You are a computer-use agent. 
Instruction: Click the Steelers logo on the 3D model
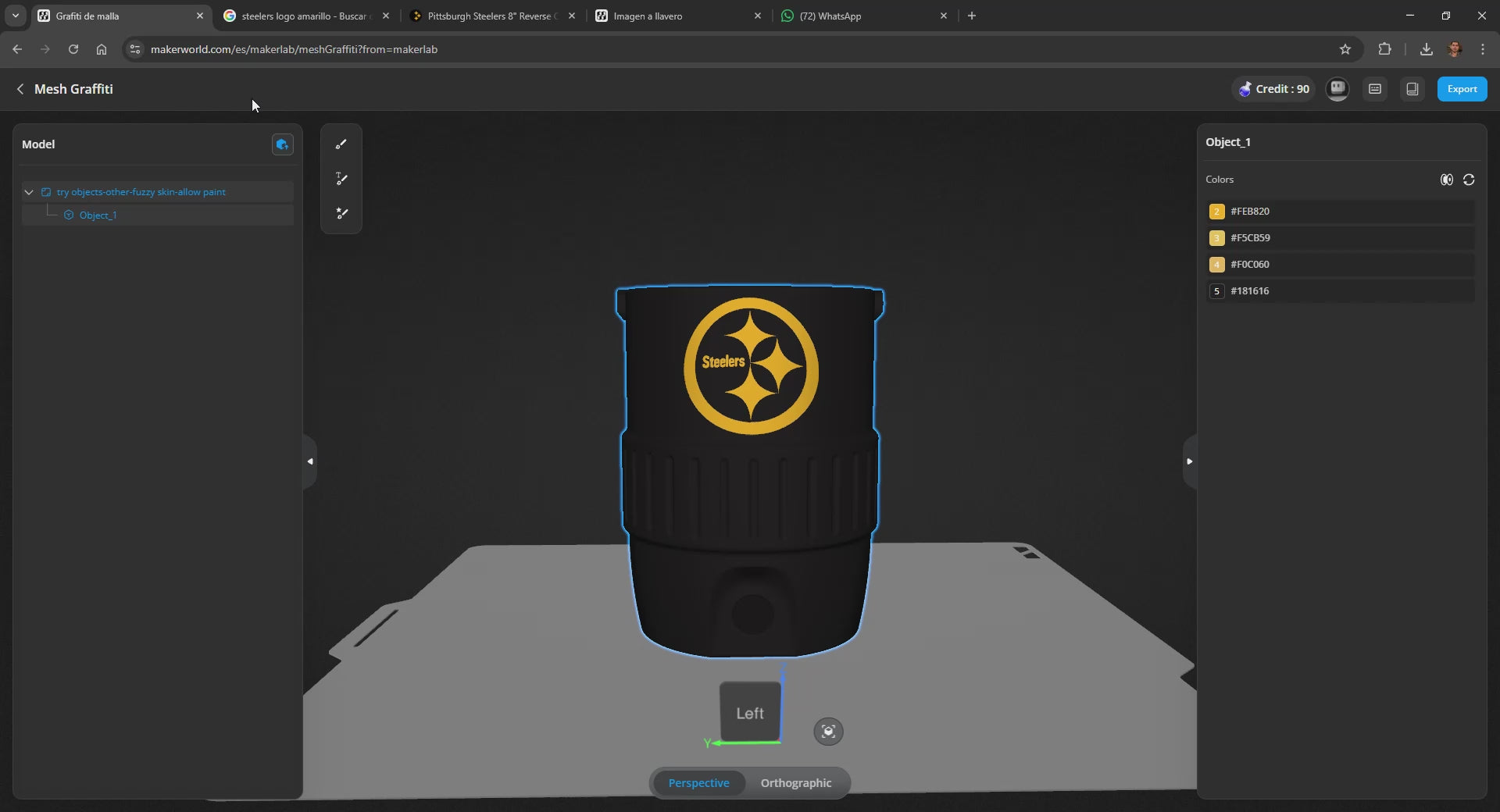pos(751,365)
